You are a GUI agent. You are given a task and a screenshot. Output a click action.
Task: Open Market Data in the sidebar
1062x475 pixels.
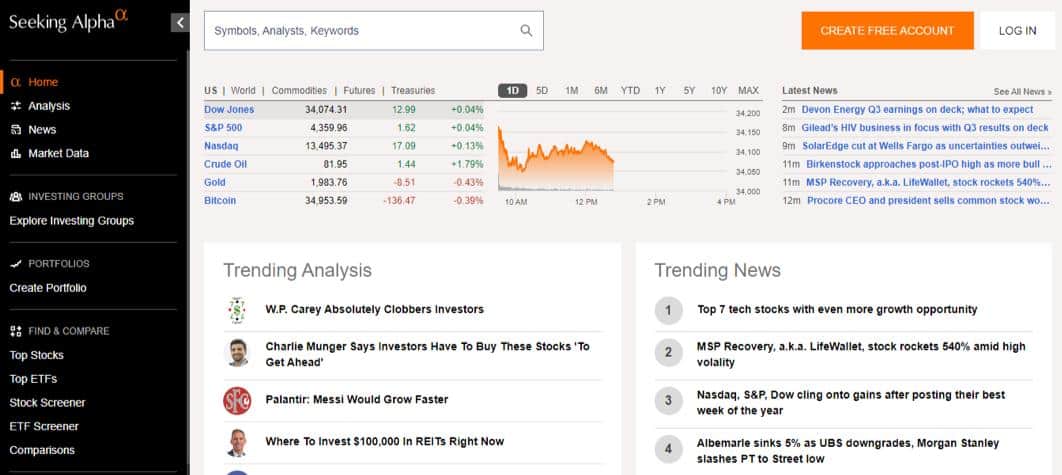point(58,153)
